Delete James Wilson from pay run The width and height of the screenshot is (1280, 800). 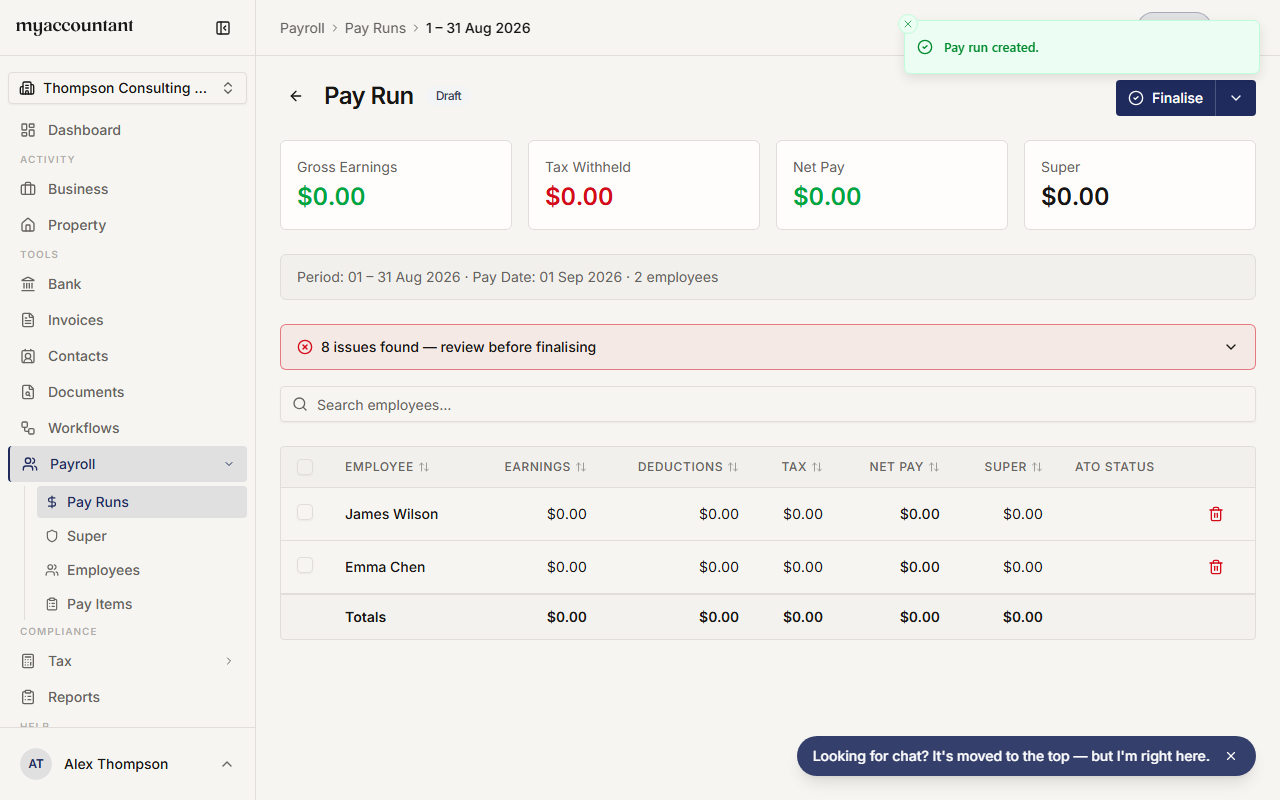(1216, 514)
